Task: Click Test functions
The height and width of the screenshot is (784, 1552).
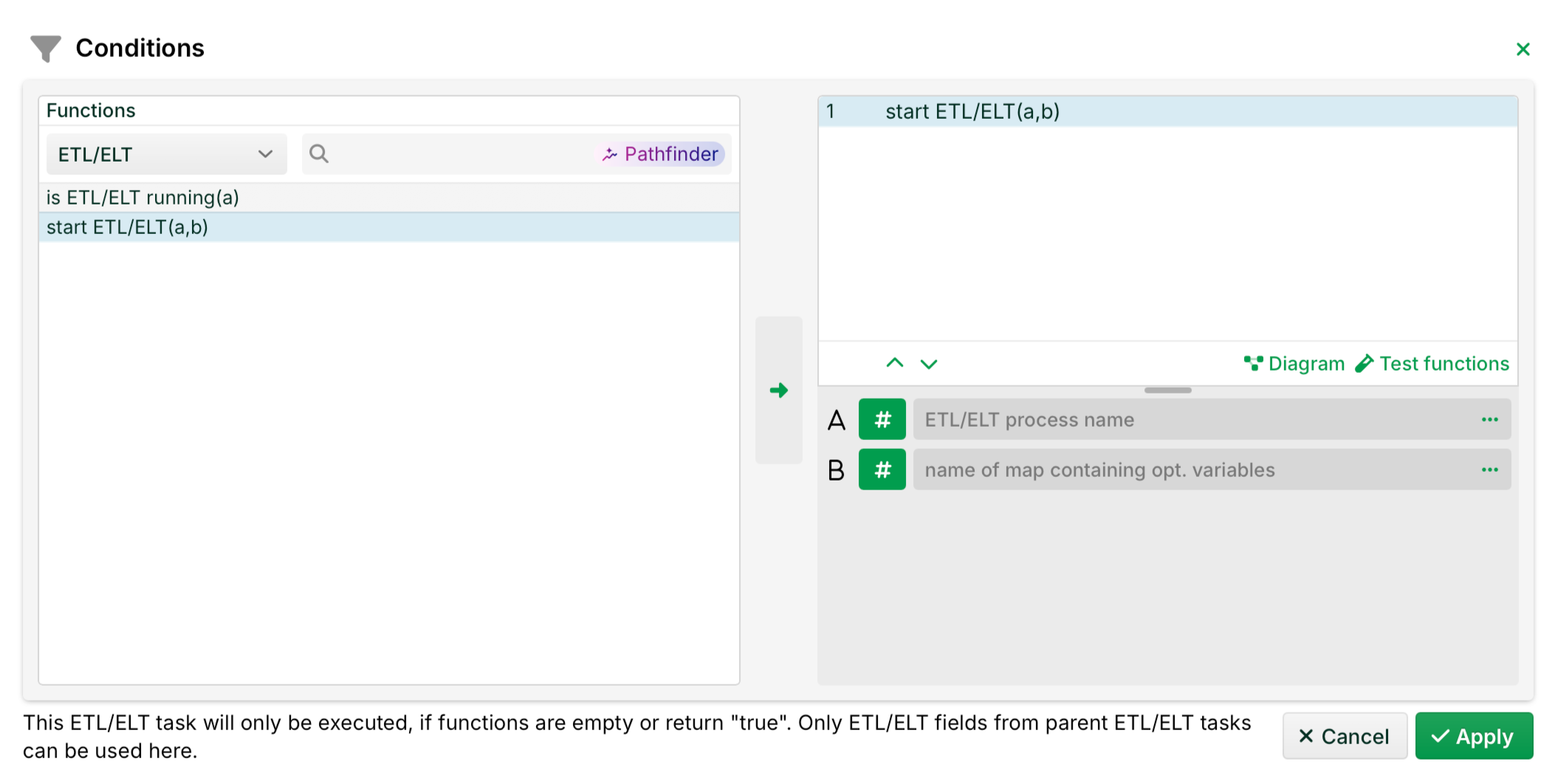Action: point(1432,363)
